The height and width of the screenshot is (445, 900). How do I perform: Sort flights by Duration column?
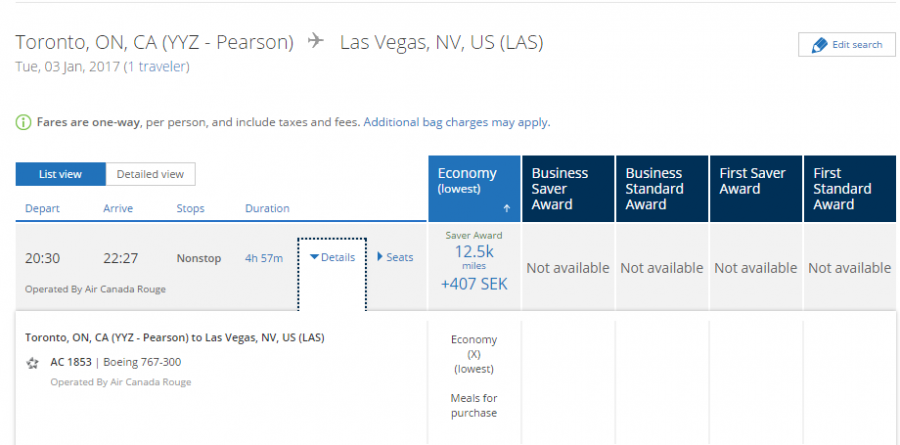tap(267, 208)
